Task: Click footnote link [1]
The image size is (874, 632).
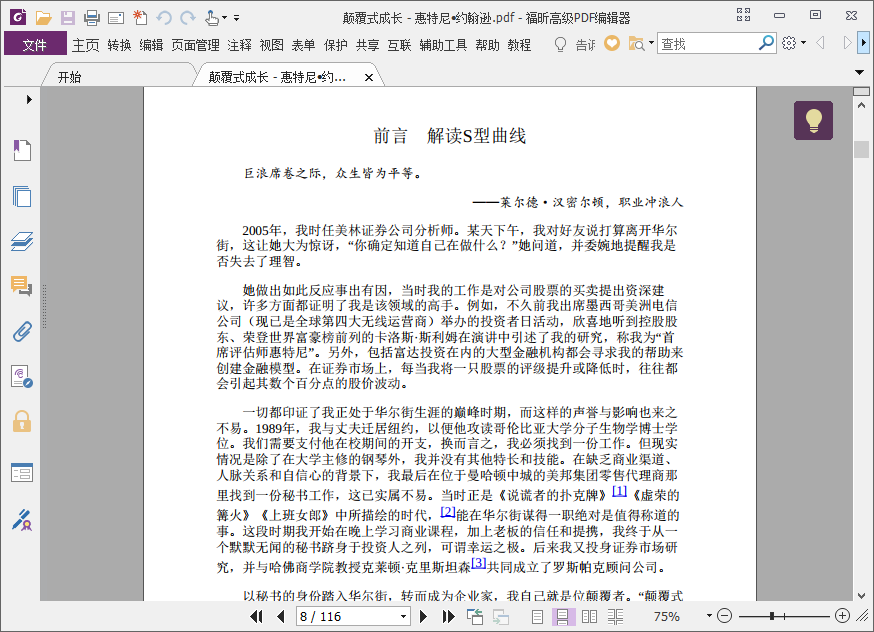Action: point(619,491)
